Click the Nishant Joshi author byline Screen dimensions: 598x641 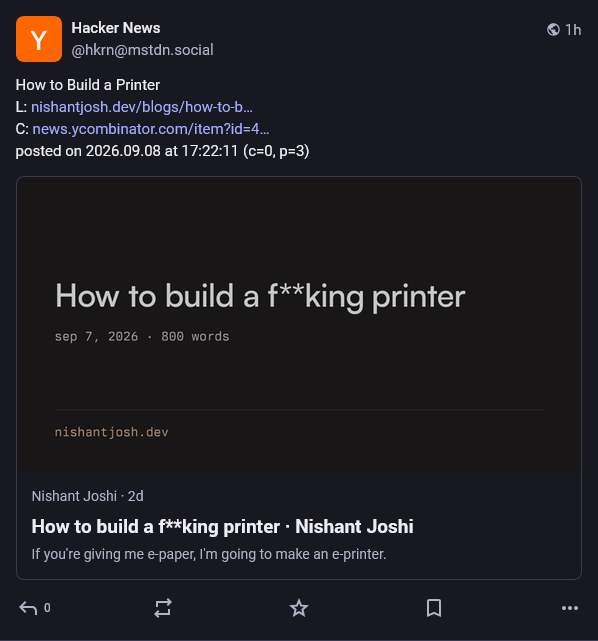pos(74,496)
